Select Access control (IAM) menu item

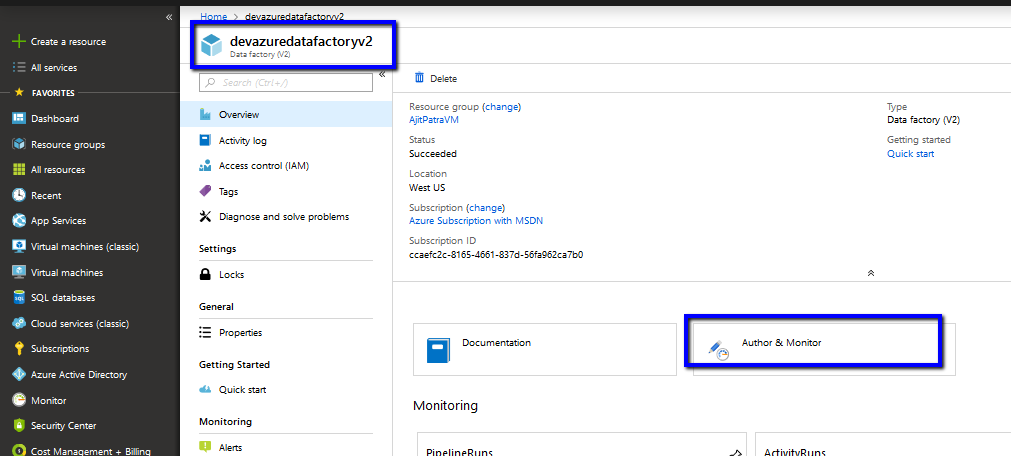[263, 166]
